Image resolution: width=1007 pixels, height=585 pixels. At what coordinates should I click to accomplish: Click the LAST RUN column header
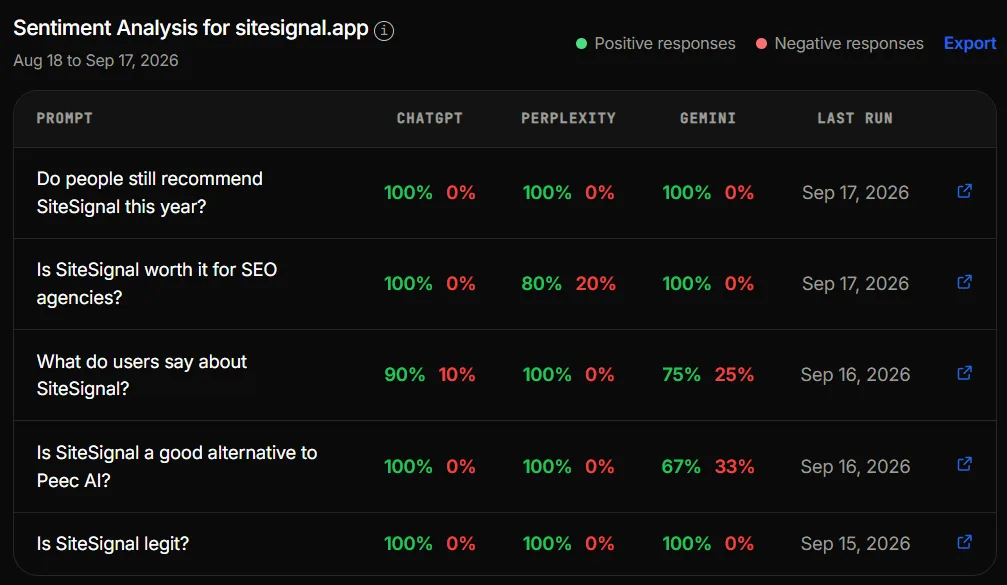pos(855,118)
